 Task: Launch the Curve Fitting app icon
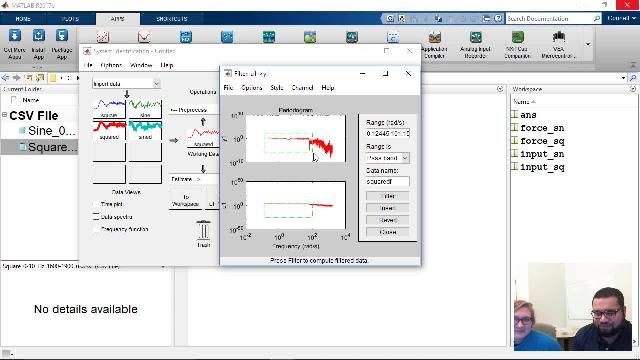(102, 37)
